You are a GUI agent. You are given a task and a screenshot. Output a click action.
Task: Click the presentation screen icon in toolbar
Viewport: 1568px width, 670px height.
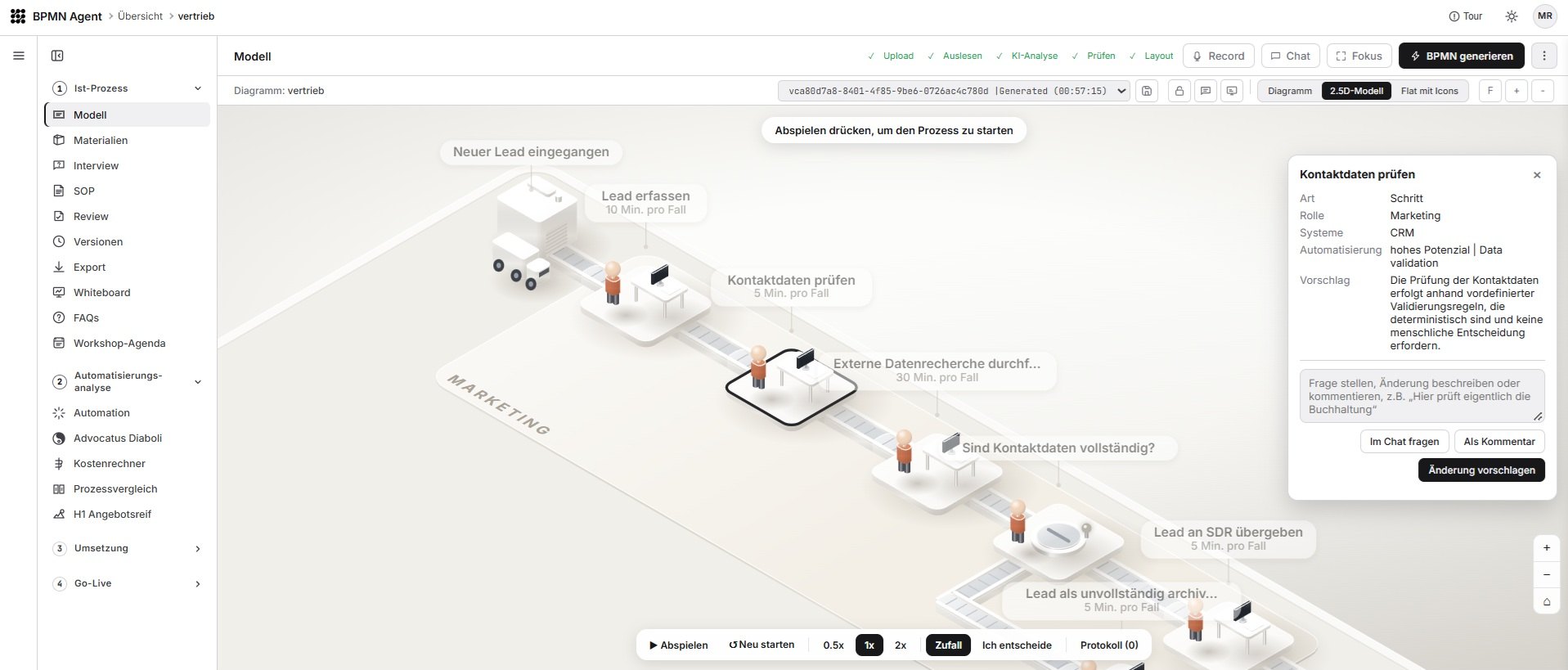[x=1232, y=91]
